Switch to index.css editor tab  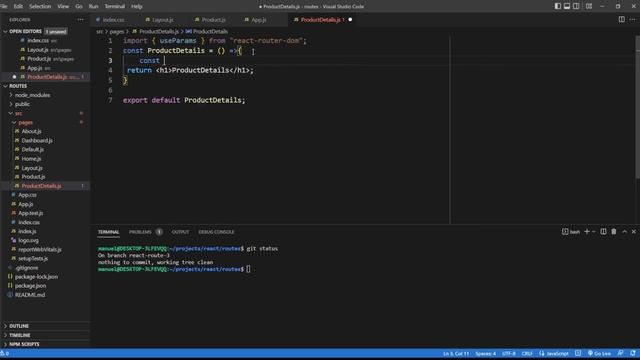pyautogui.click(x=113, y=20)
